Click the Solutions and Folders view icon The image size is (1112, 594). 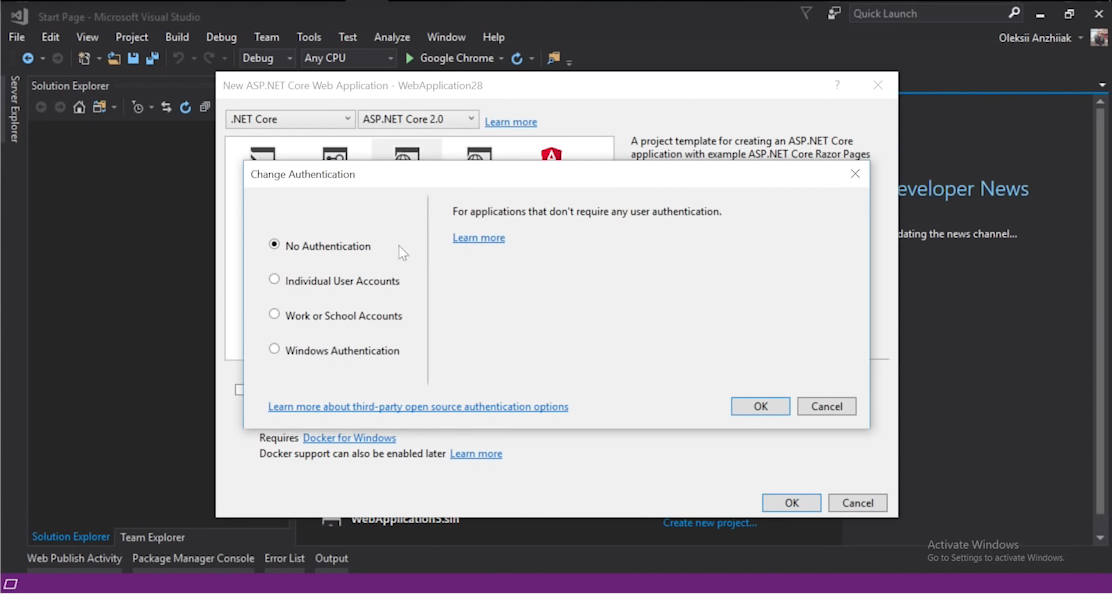click(x=99, y=107)
